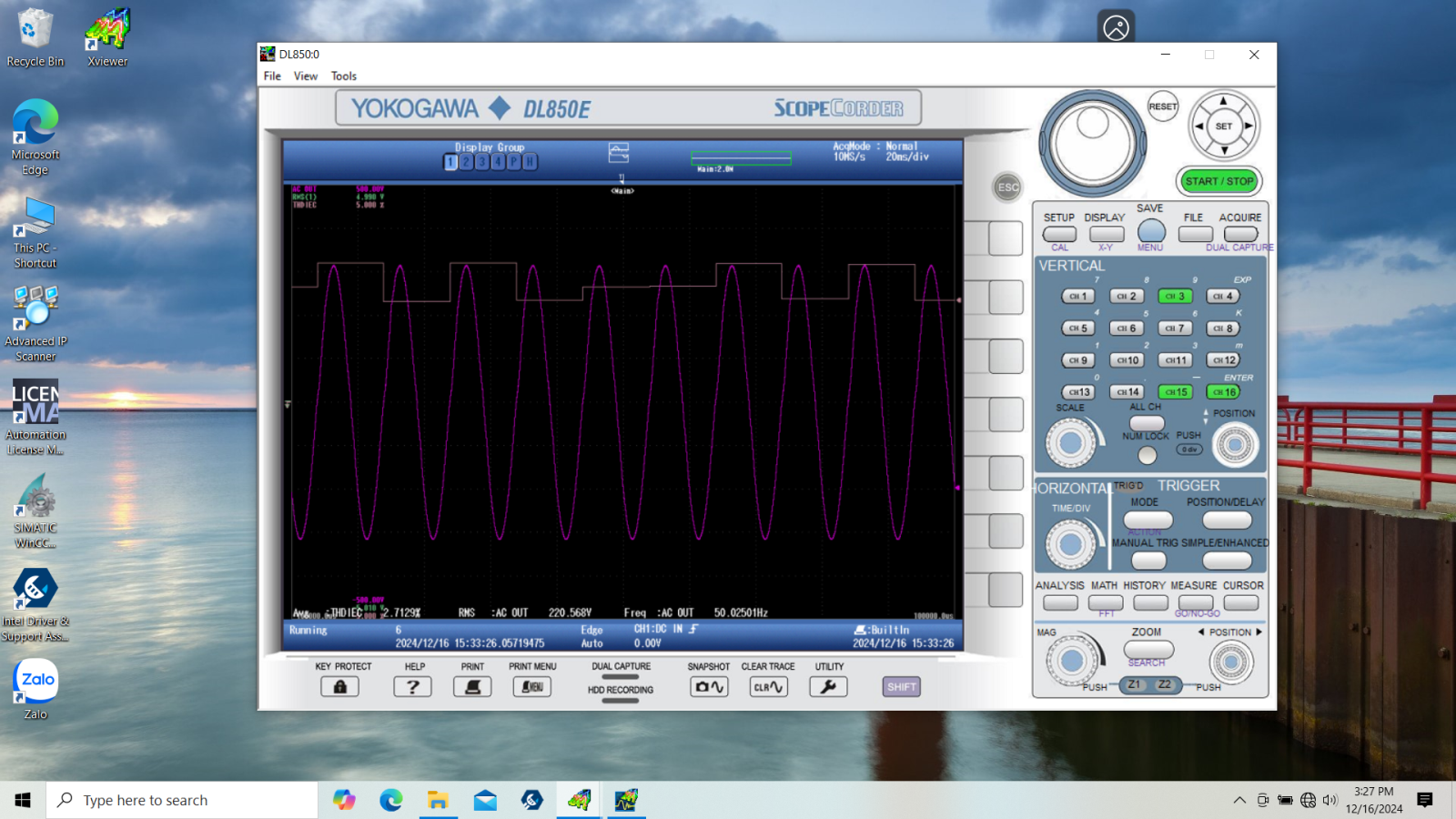
Task: Show hidden system tray icons chevron
Action: tap(1239, 801)
